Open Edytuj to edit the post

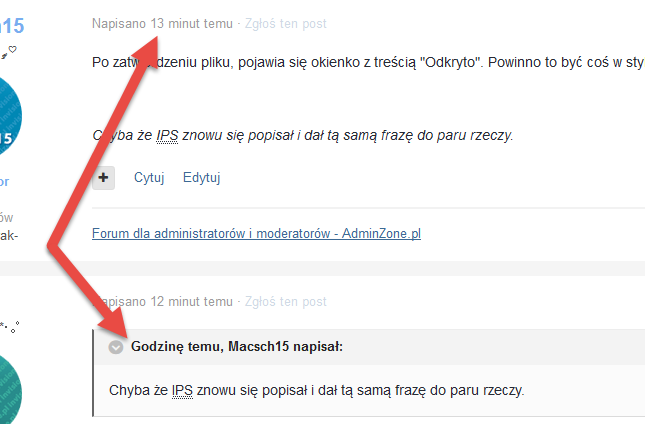click(x=202, y=178)
